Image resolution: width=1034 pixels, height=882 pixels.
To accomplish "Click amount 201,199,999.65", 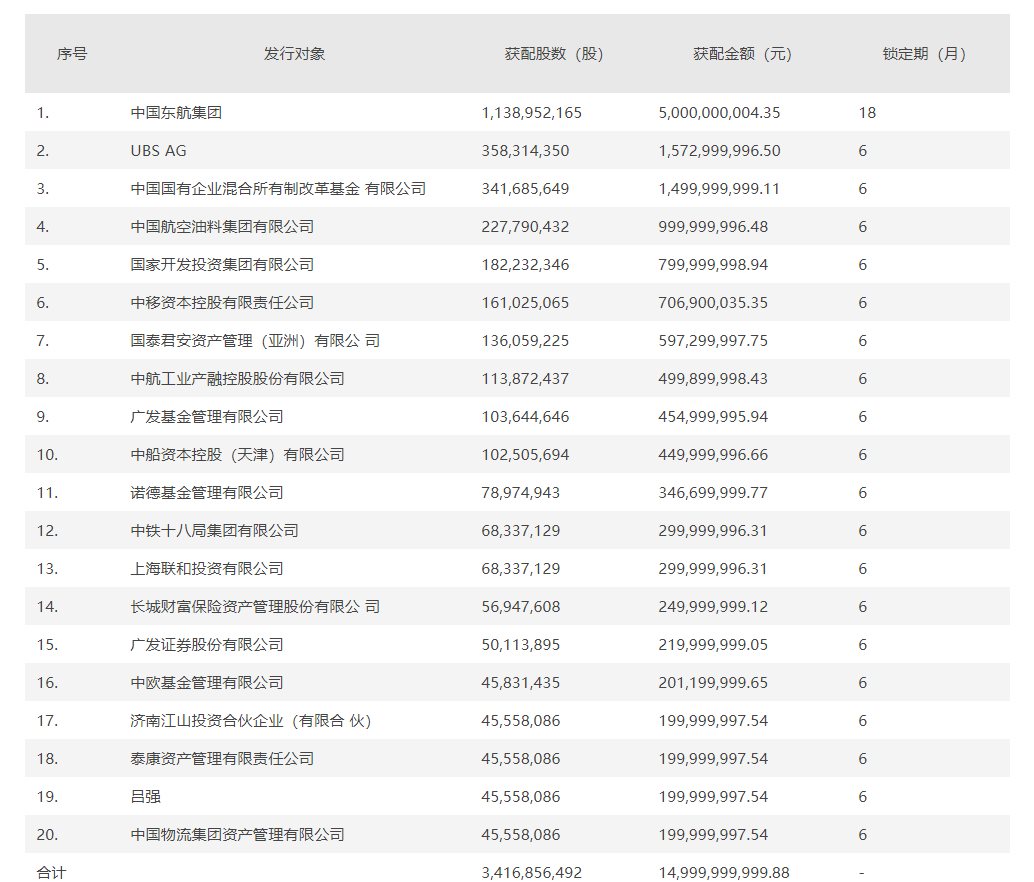I will pos(713,683).
